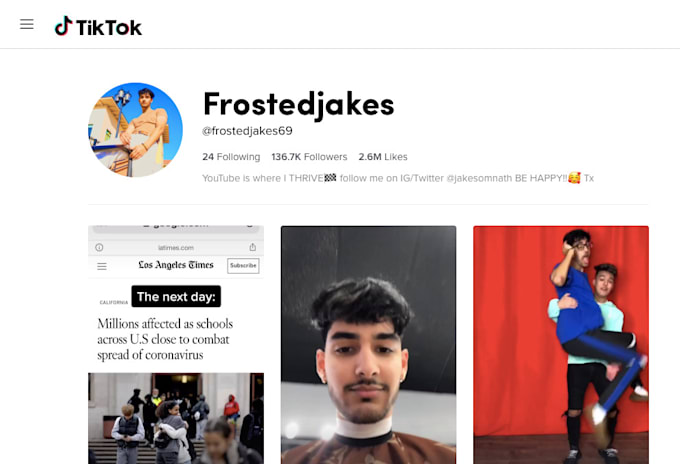The height and width of the screenshot is (464, 680).
Task: Open the Frostedjakes profile avatar
Action: point(135,130)
